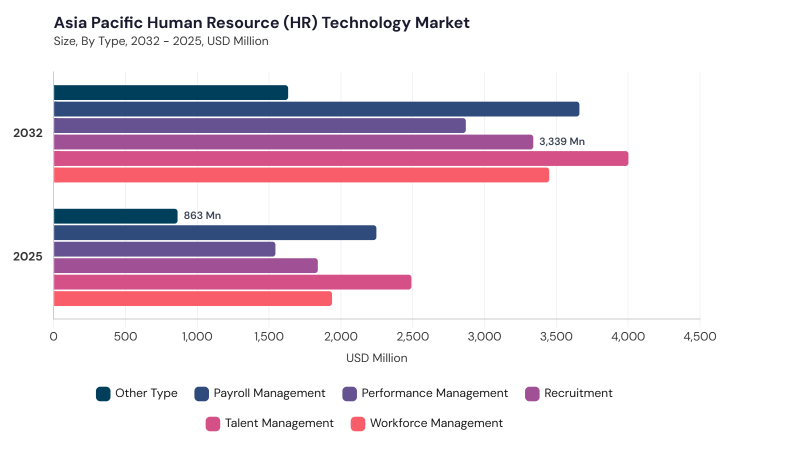Click the '863 Mn' data label
Screen dimensions: 800x450
coord(202,216)
